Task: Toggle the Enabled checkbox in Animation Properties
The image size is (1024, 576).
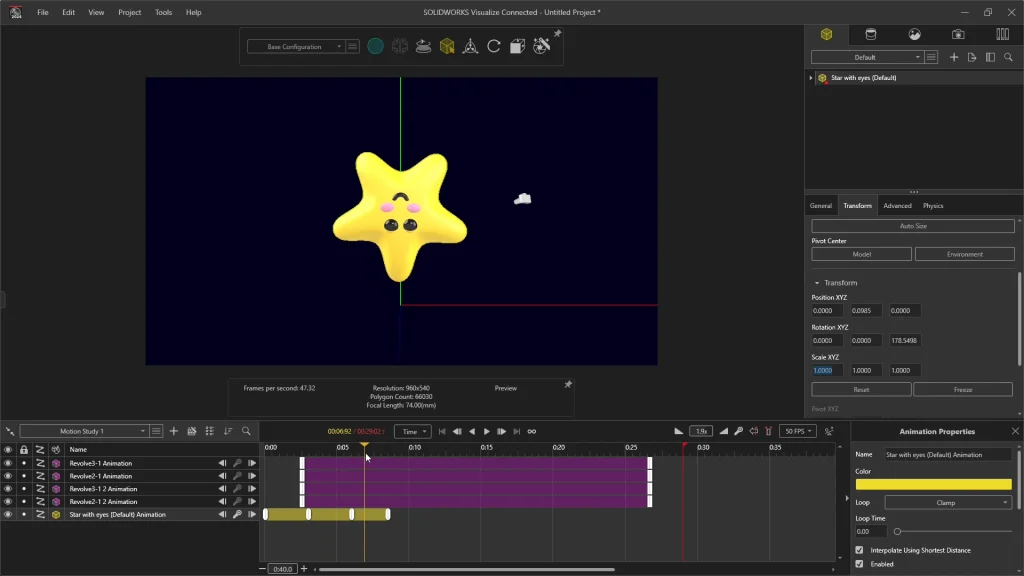Action: (x=859, y=564)
